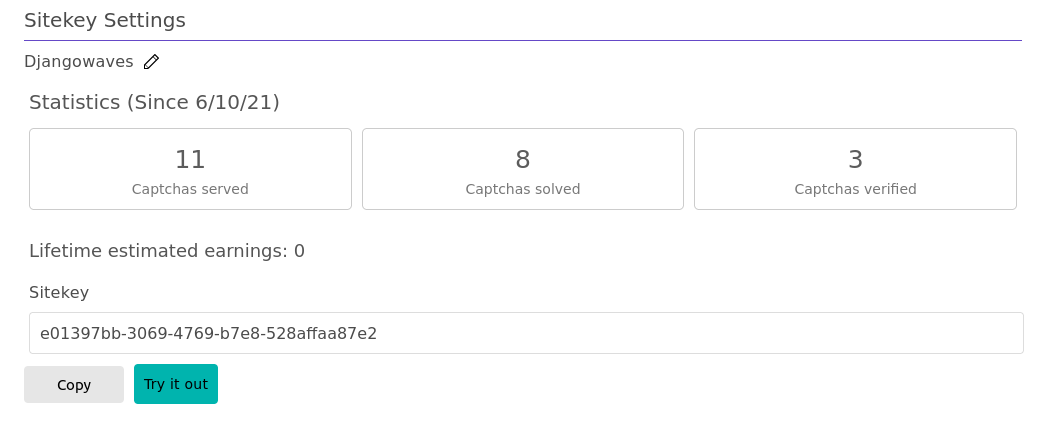Click the Statistics (Since 6/10/21) heading
This screenshot has width=1059, height=428.
click(154, 103)
